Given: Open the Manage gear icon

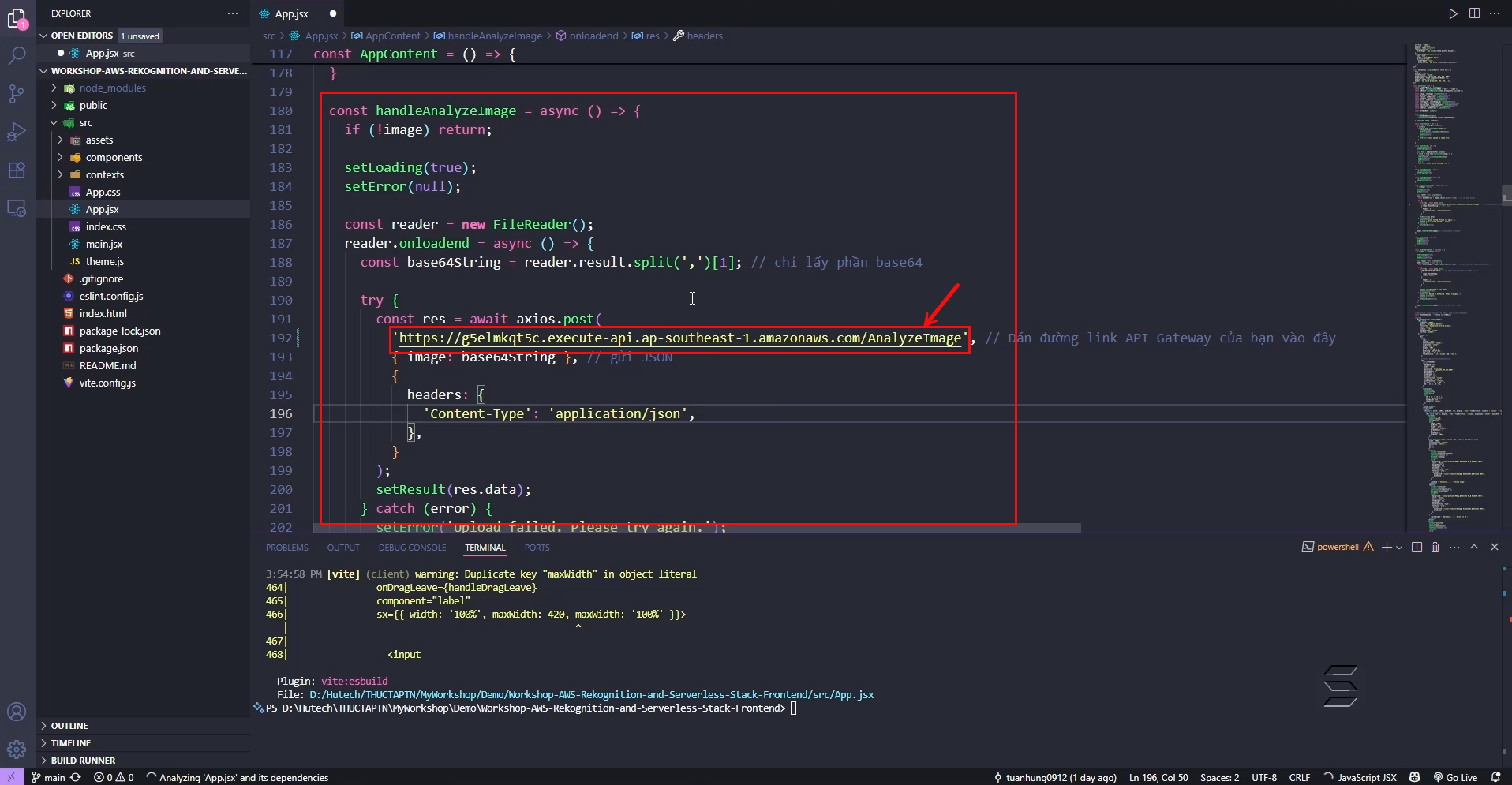Looking at the screenshot, I should click(x=17, y=749).
